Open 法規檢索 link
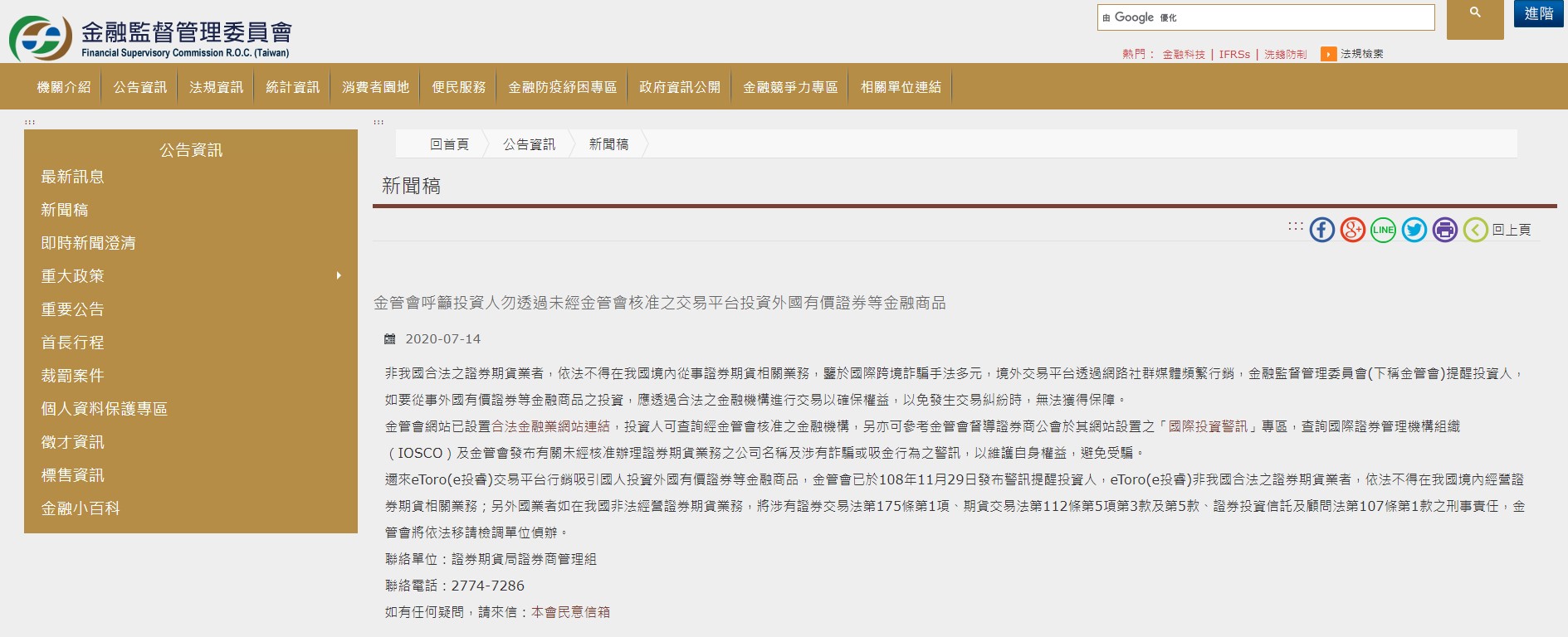Screen dimensions: 1568x637 point(1362,54)
